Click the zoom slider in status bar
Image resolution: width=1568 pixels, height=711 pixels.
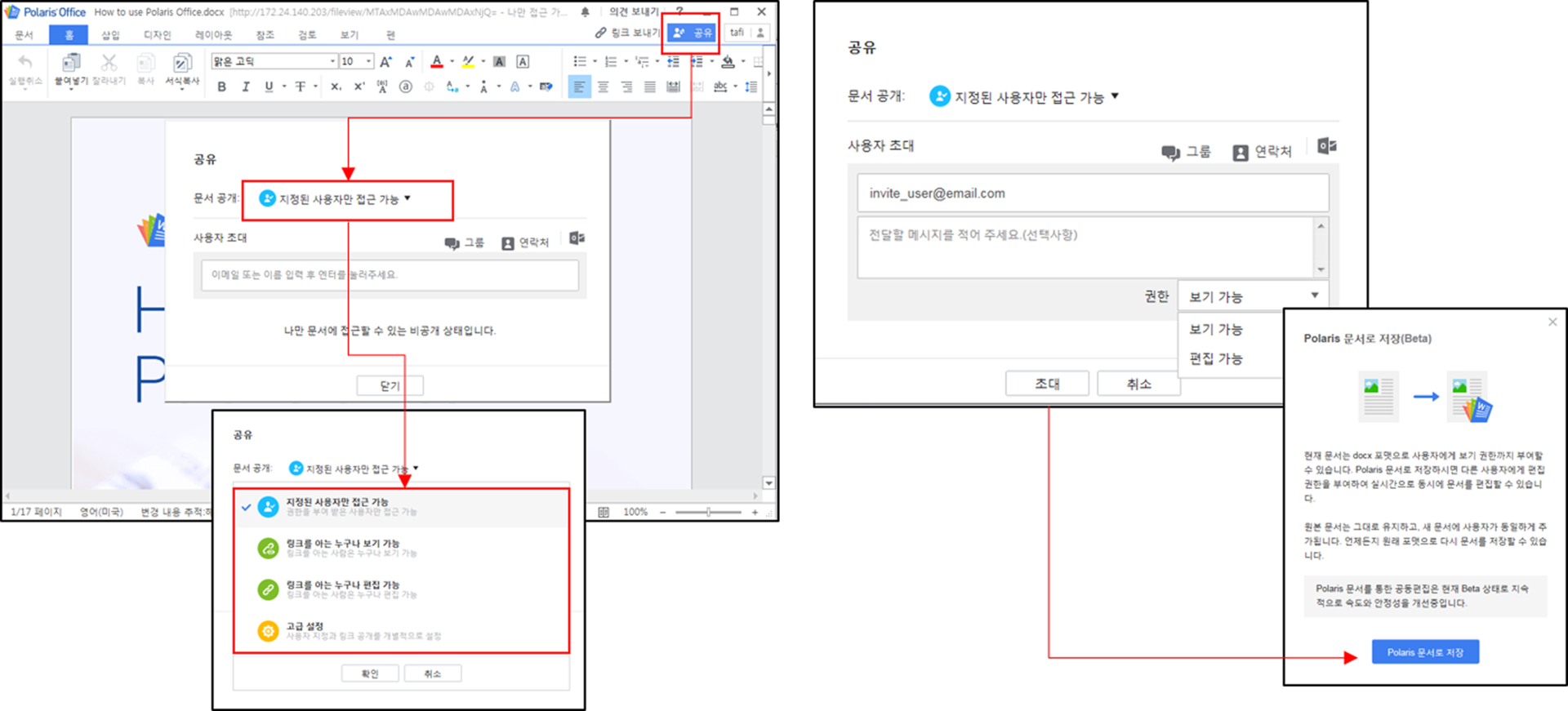click(x=708, y=512)
